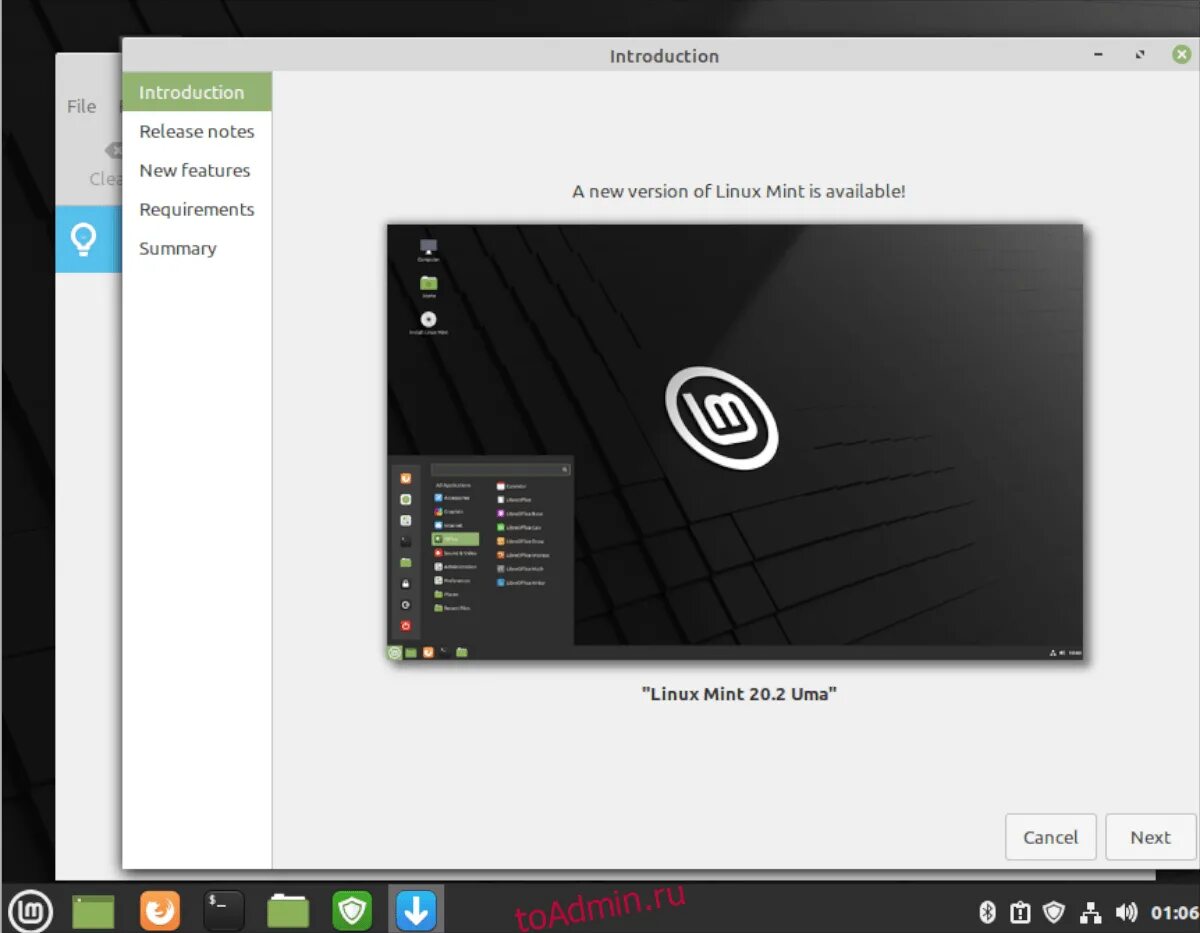Select Introduction step in sidebar
Viewport: 1200px width, 933px height.
(197, 92)
